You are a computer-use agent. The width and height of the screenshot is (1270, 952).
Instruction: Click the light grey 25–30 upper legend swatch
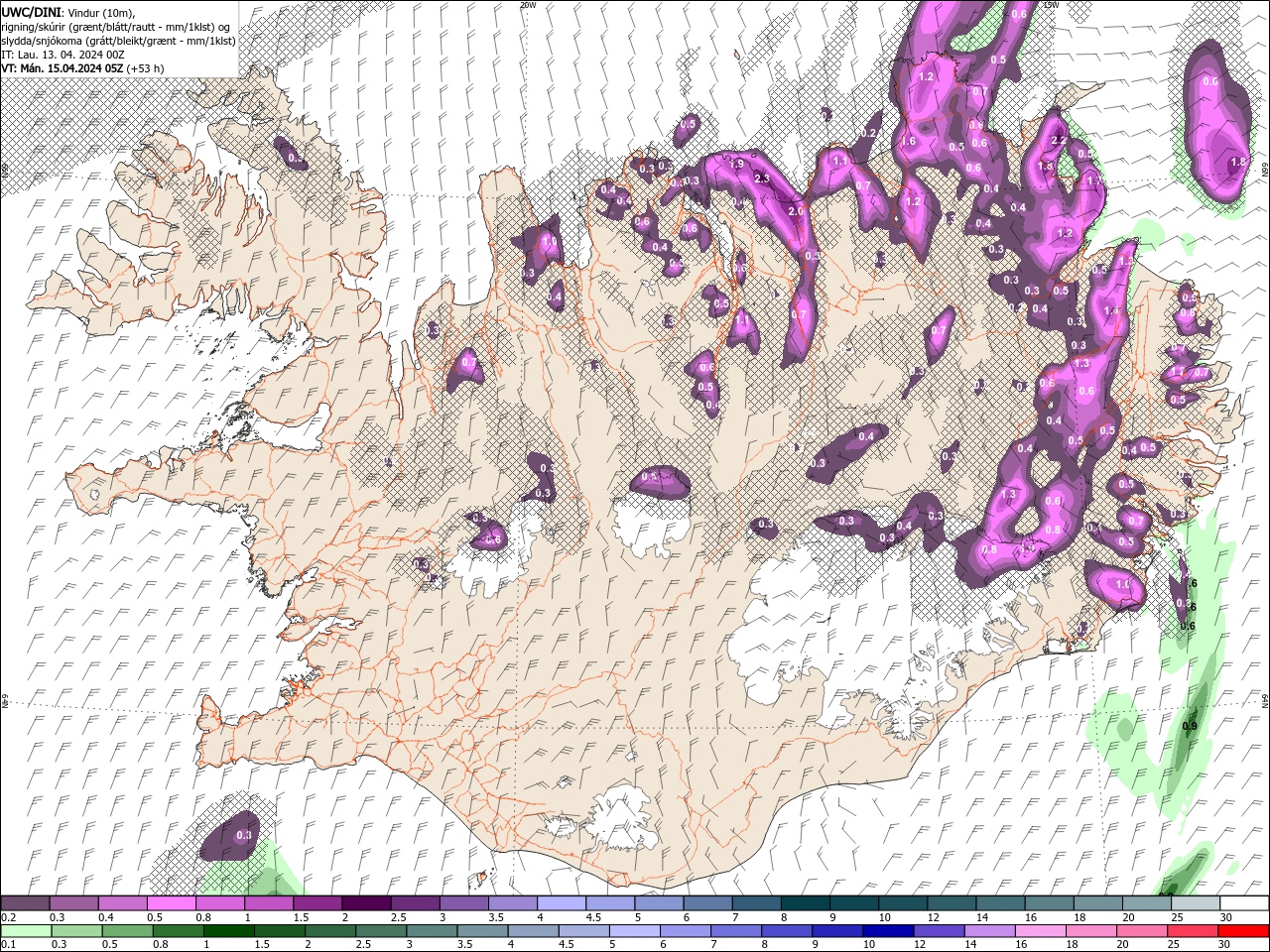(x=1196, y=903)
